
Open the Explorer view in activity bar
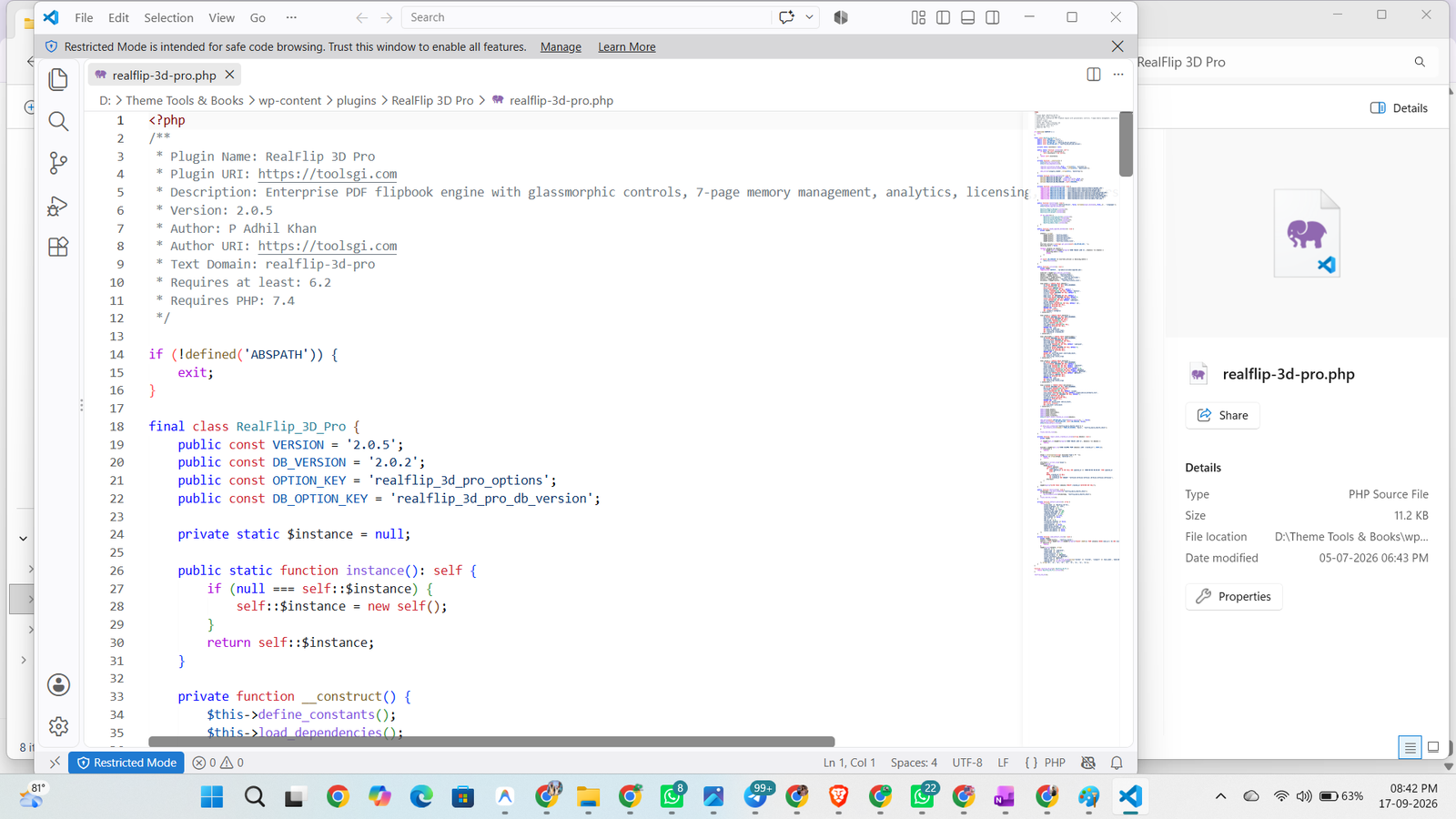[58, 79]
